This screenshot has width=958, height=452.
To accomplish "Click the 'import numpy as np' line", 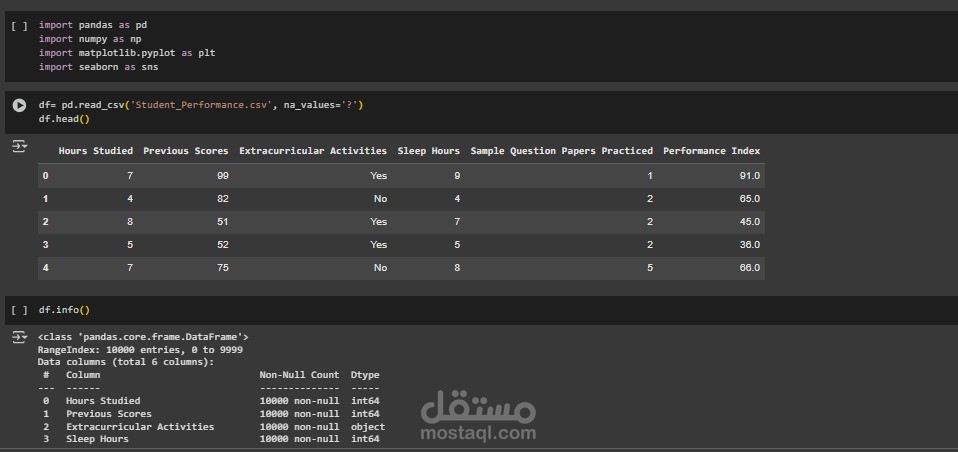I will 90,39.
